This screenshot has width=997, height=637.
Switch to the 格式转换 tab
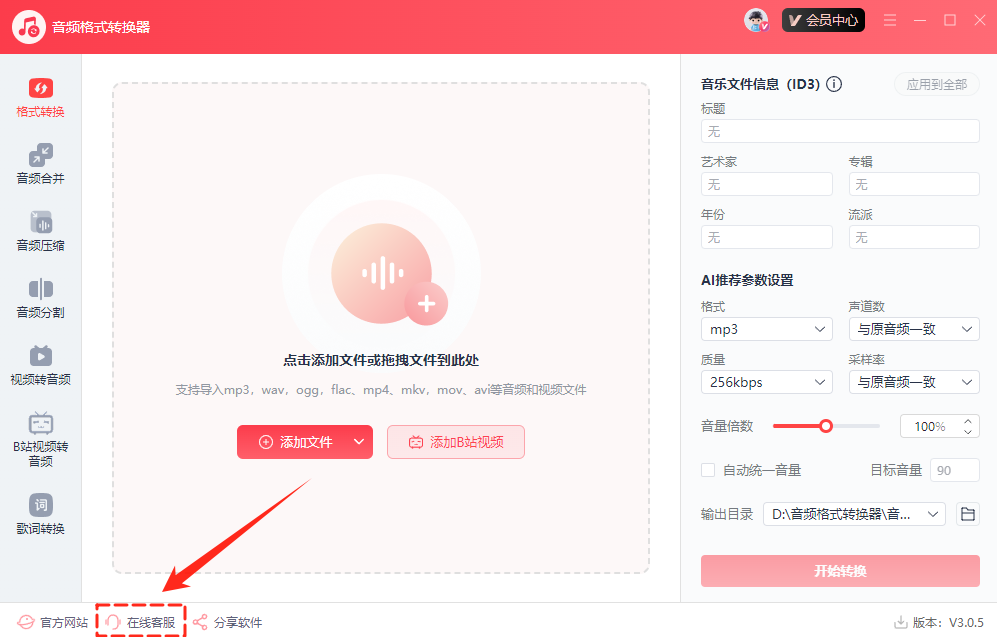(40, 97)
